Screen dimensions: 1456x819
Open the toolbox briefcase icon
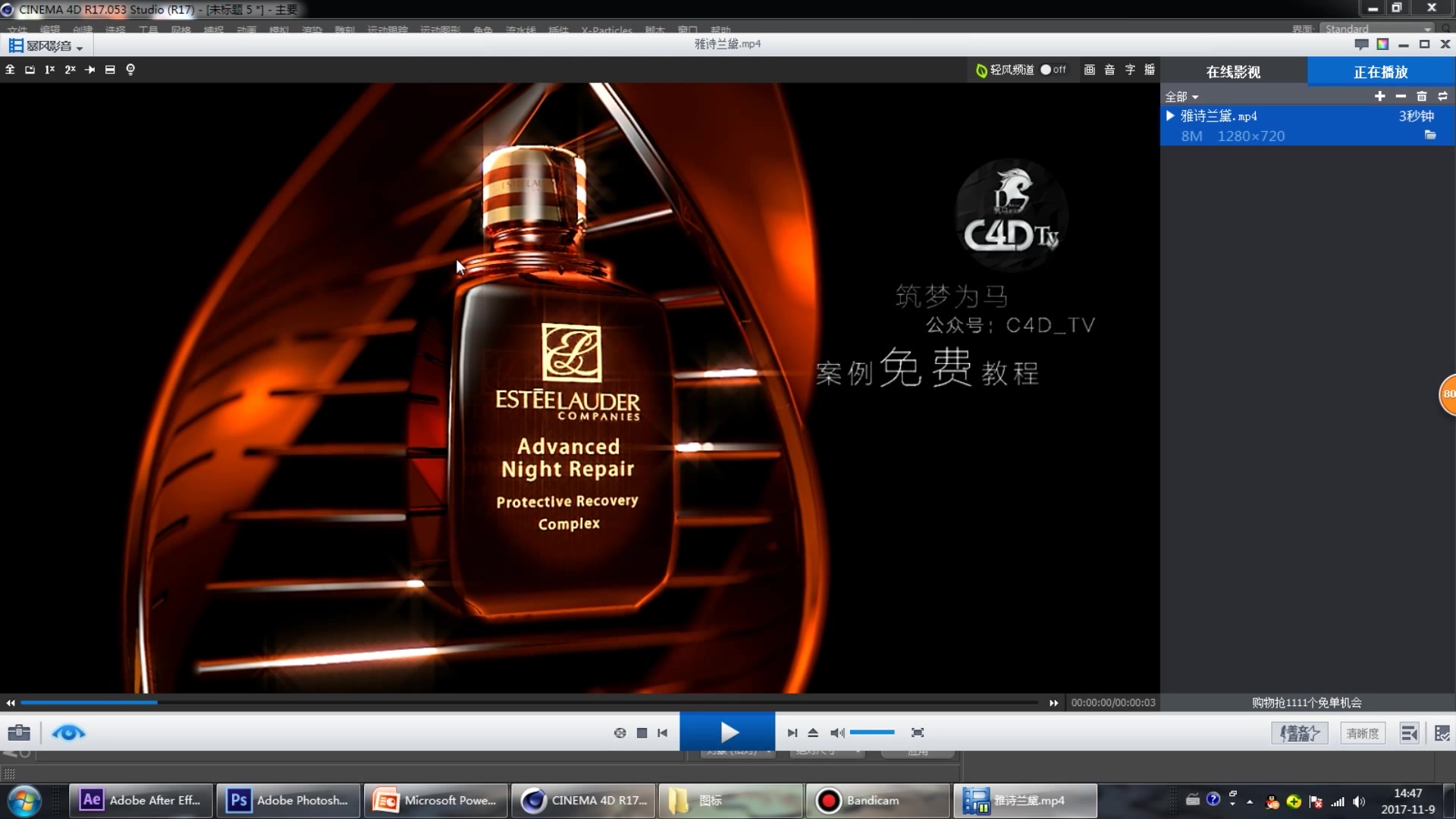19,733
